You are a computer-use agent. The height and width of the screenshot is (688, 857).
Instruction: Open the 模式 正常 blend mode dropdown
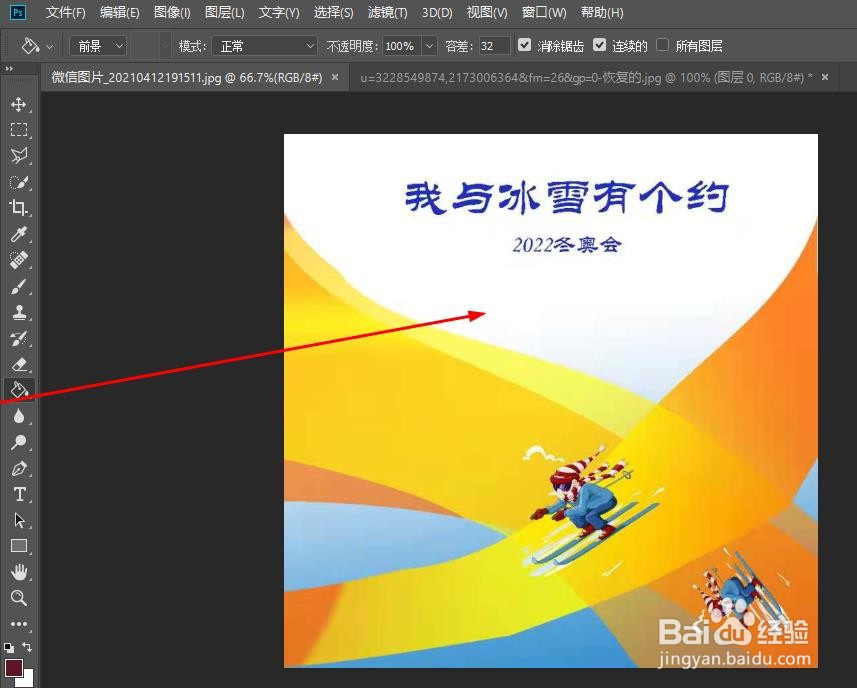coord(265,46)
